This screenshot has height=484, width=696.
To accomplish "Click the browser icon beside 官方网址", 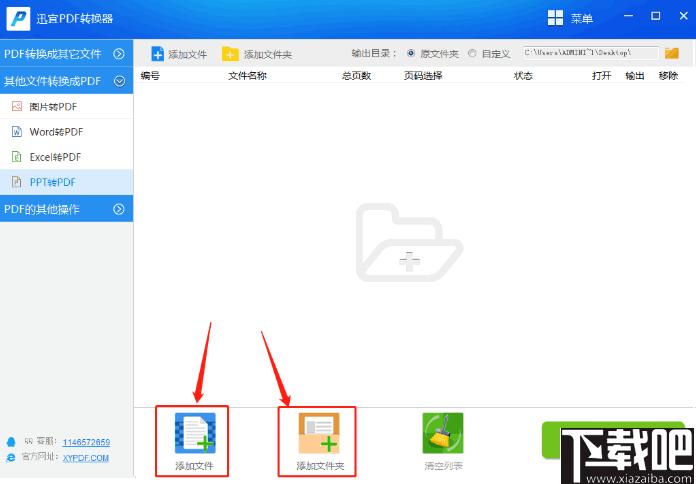I will coord(11,457).
